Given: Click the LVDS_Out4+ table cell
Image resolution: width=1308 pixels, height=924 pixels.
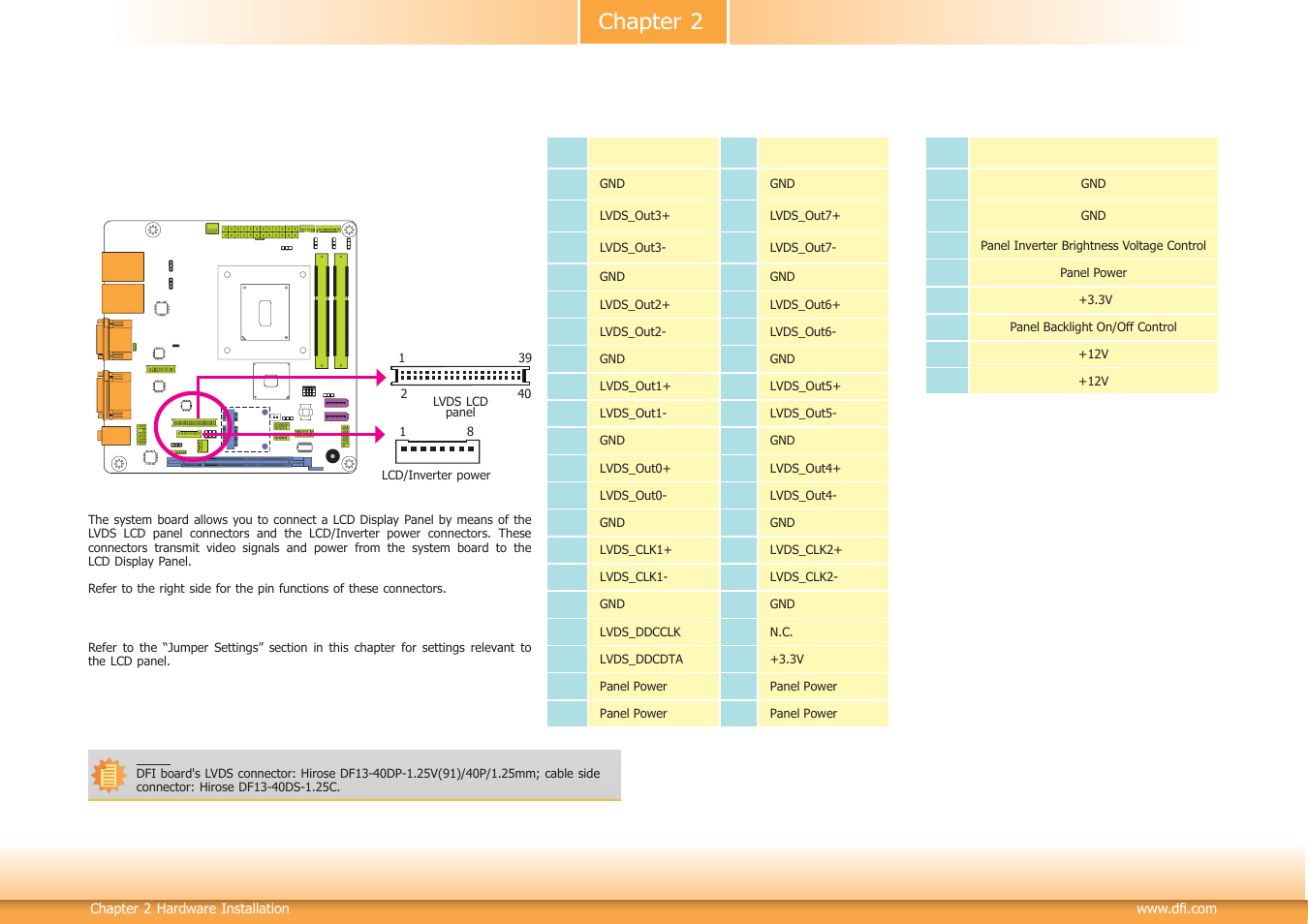Looking at the screenshot, I should pyautogui.click(x=824, y=469).
